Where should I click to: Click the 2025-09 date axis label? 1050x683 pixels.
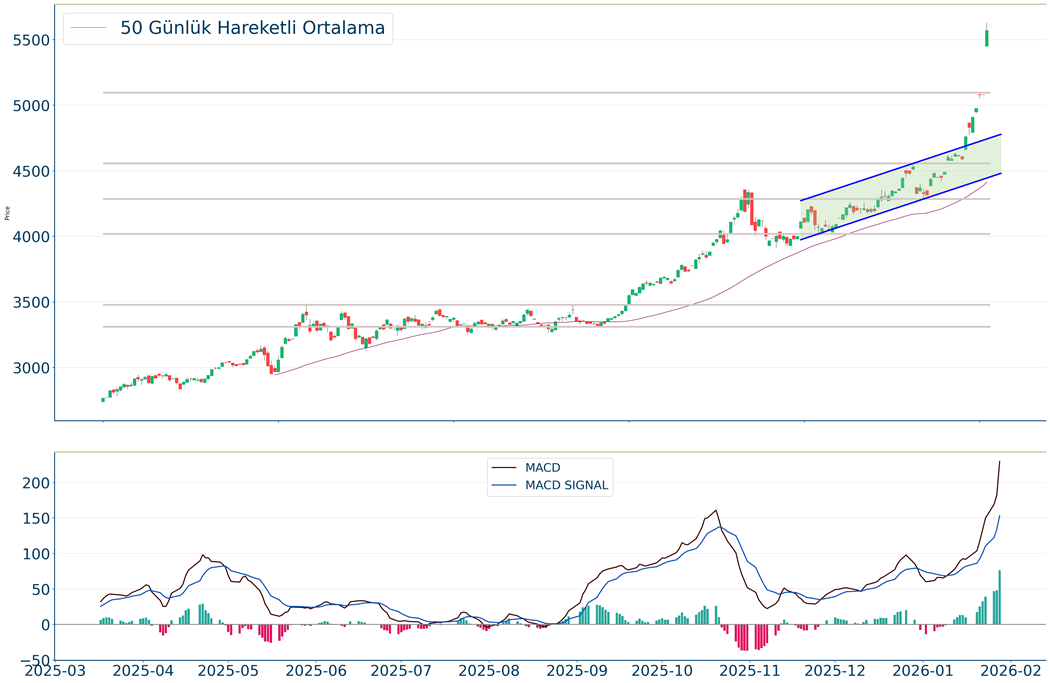coord(579,669)
